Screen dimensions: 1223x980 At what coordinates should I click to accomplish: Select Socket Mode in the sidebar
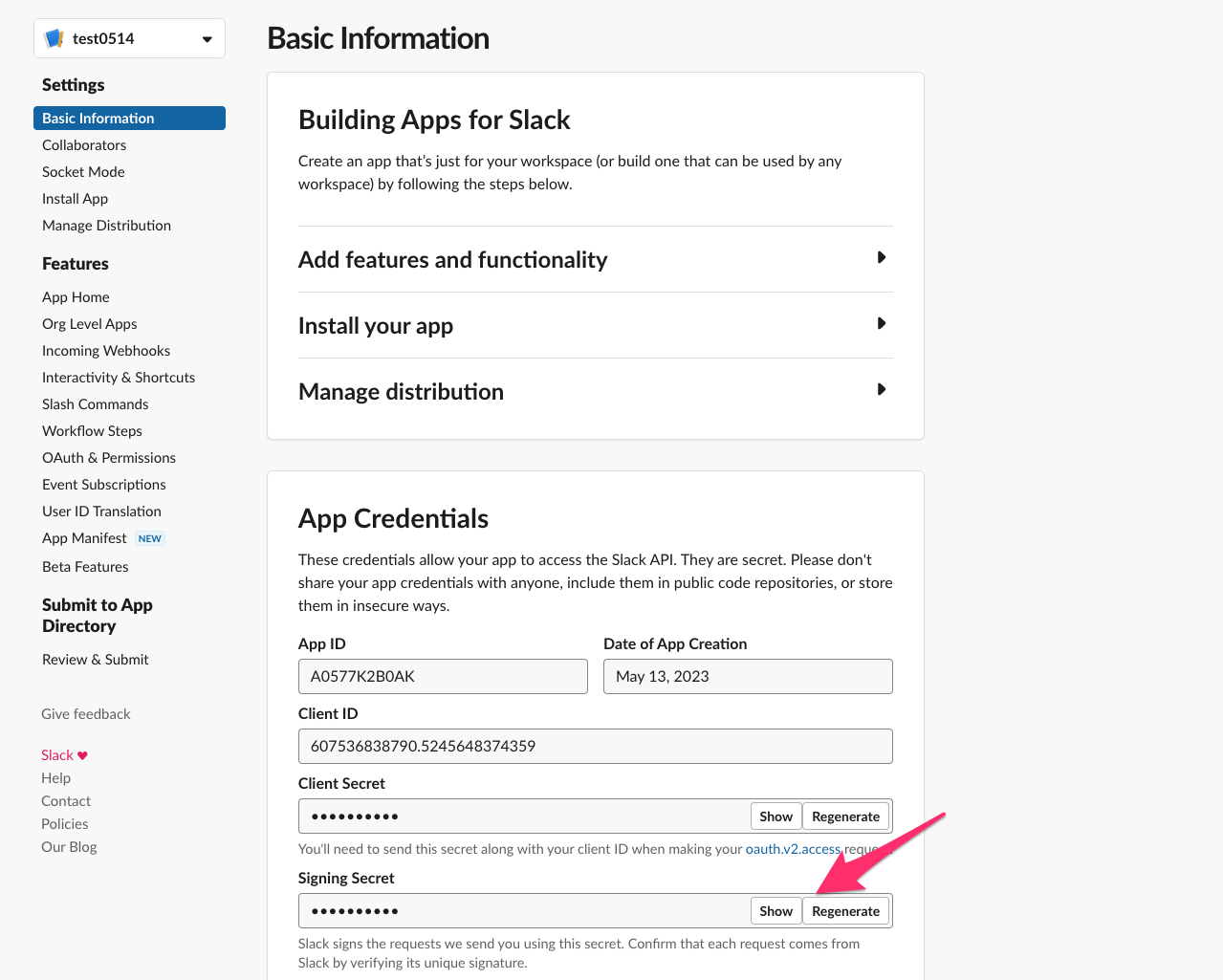pos(82,171)
